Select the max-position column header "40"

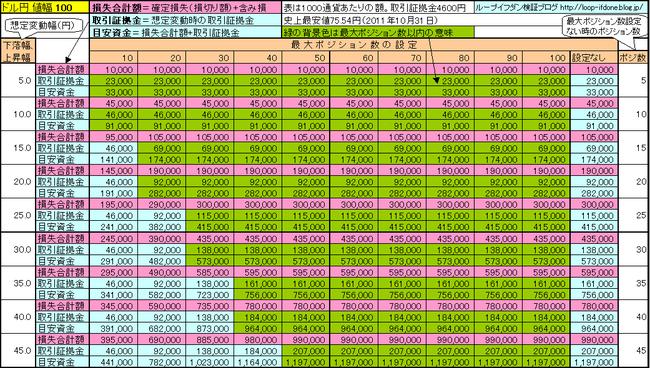(x=258, y=58)
